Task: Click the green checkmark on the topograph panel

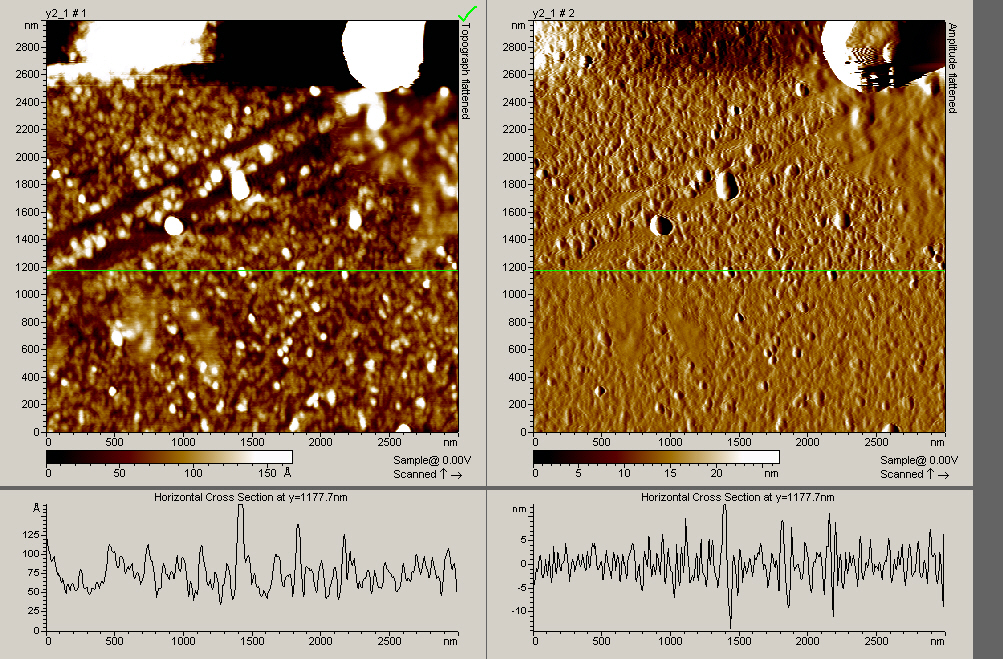Action: coord(467,13)
